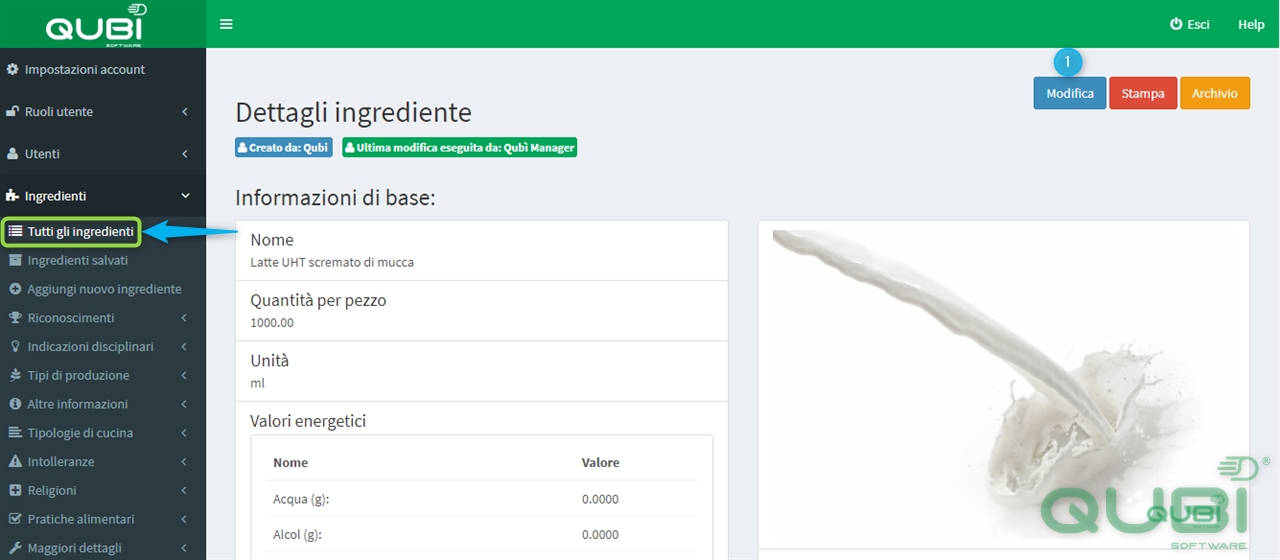
Task: Expand the Tipi di produzione chevron
Action: [x=185, y=376]
